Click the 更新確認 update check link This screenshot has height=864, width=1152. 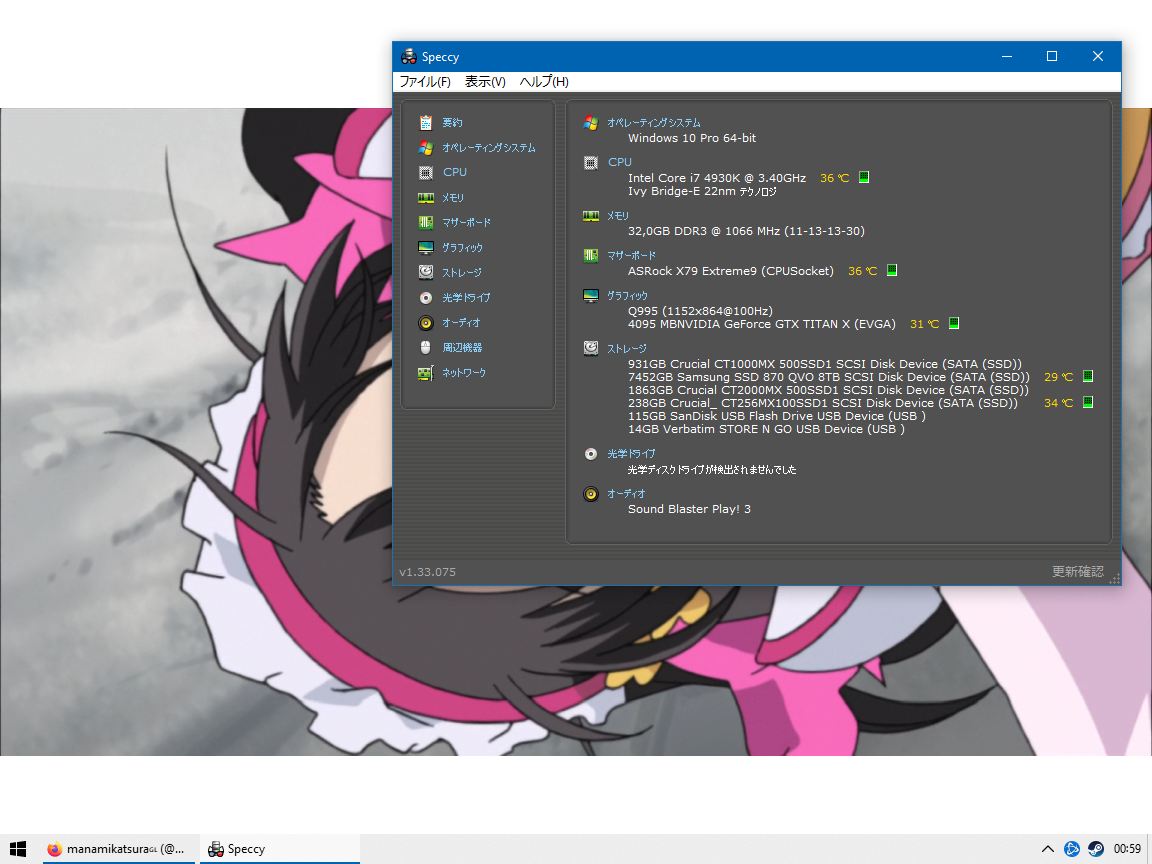click(1077, 572)
